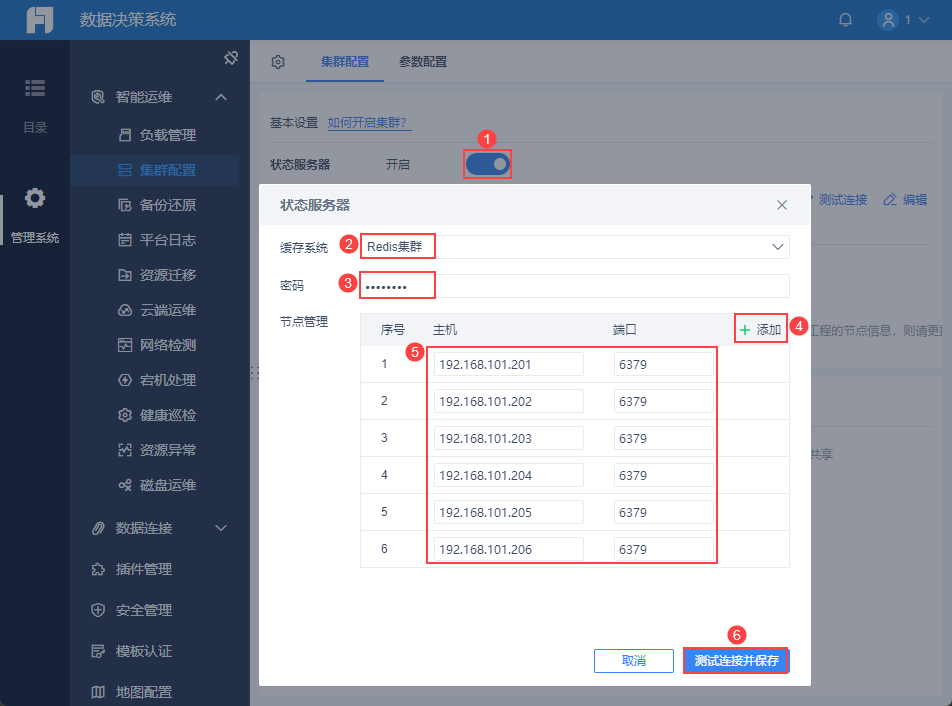Edit port 6379 field in row 6

664,549
